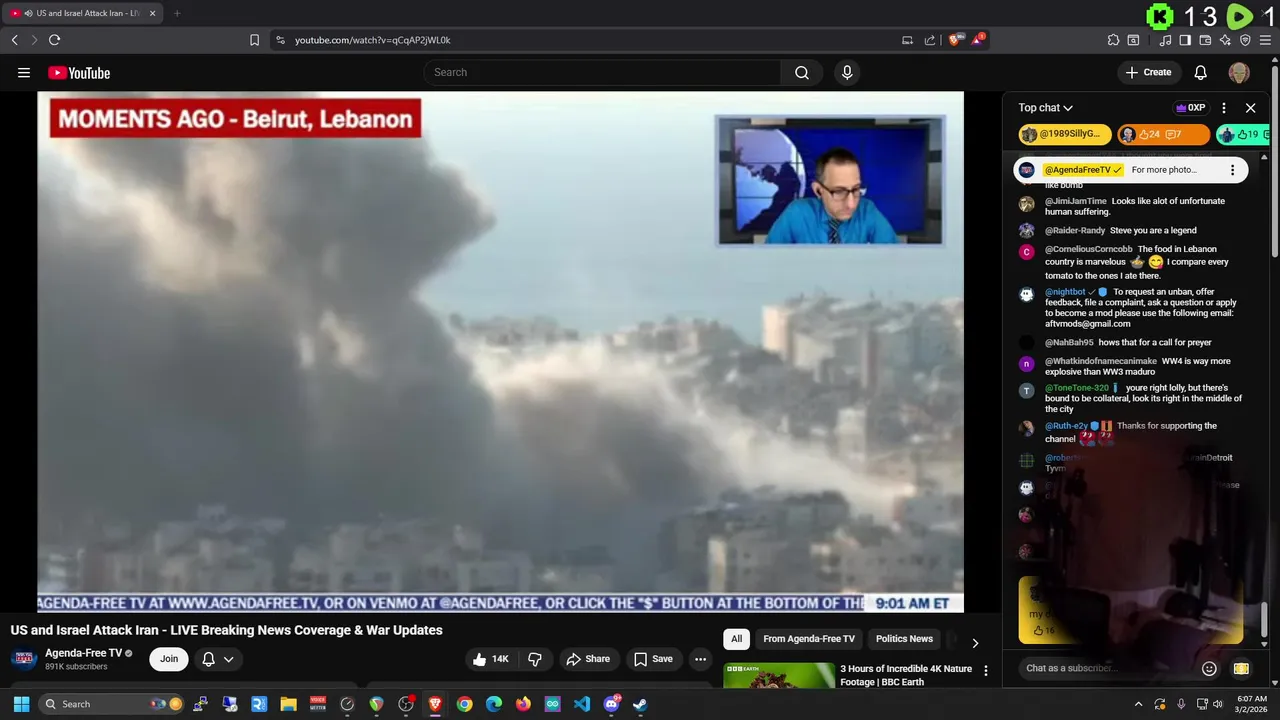Screen dimensions: 1280x720
Task: Close the US and Israel Attack Iran tab
Action: [153, 13]
